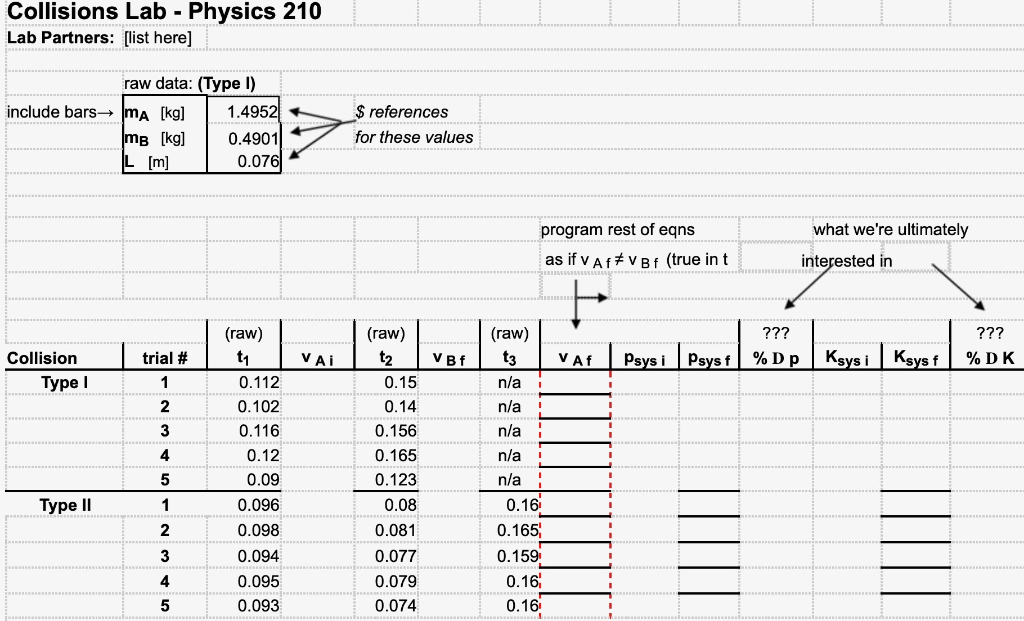Click the t1 value 0.112 for trial 1
This screenshot has width=1024, height=621.
click(x=249, y=381)
